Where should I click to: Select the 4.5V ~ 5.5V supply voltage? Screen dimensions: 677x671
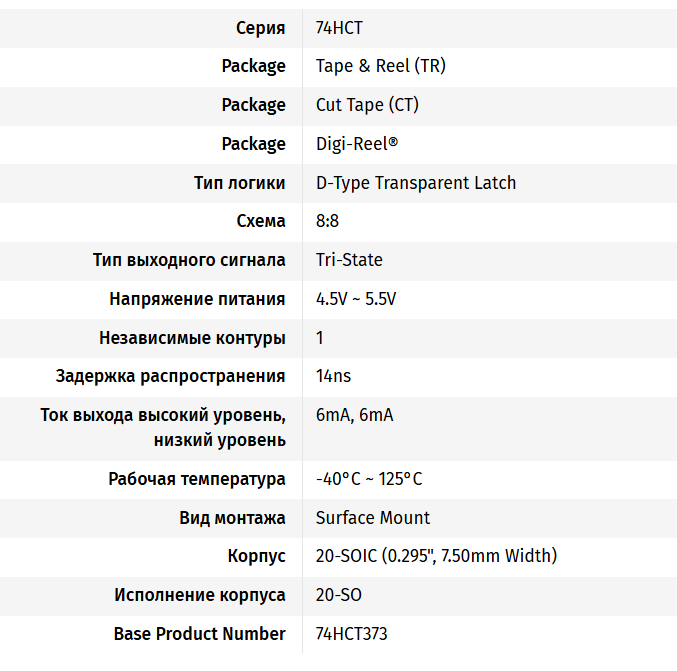point(356,299)
